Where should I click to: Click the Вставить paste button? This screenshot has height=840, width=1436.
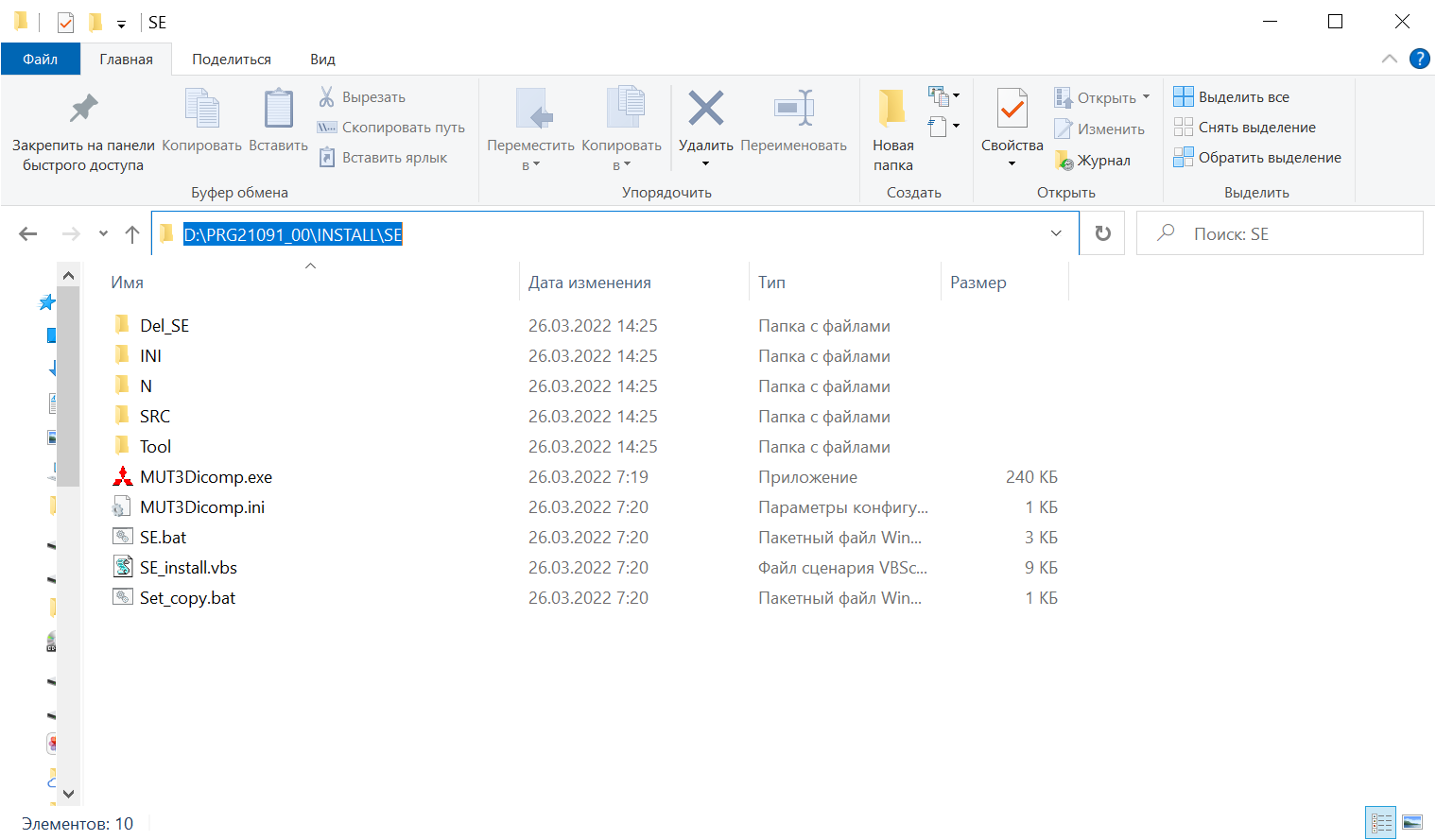tap(278, 120)
